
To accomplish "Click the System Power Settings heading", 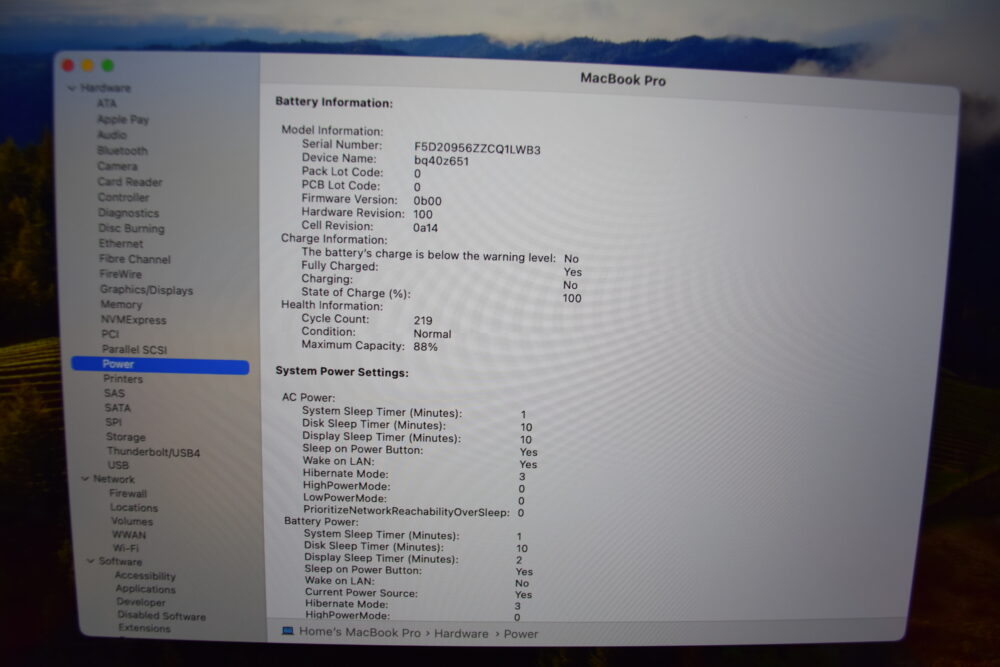I will 342,372.
